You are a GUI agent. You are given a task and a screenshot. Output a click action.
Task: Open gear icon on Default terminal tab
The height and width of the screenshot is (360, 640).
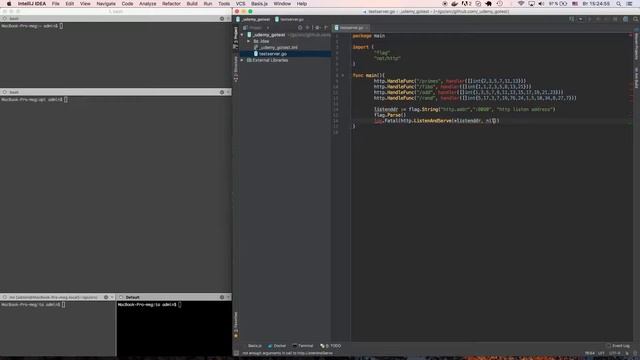pos(222,297)
